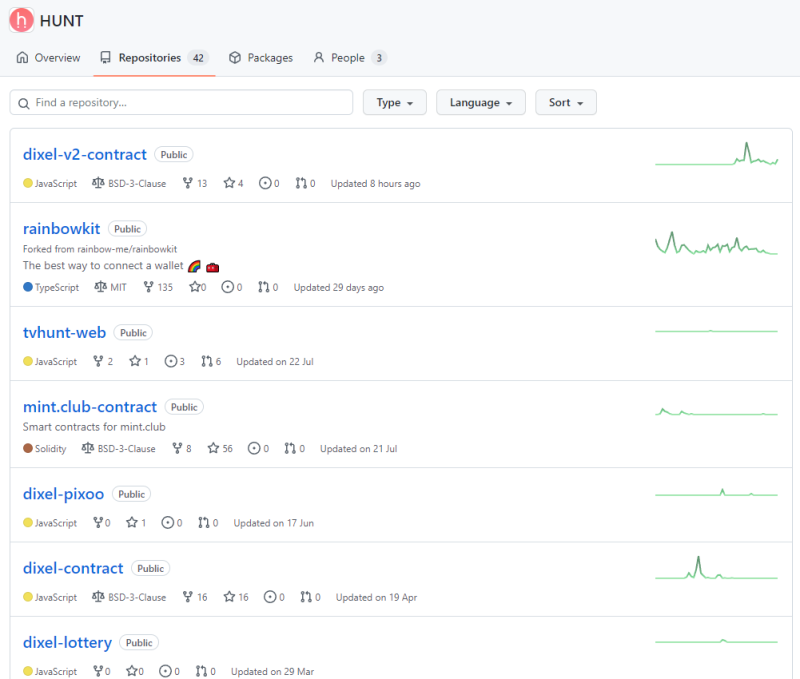Viewport: 800px width, 679px height.
Task: Click the rainbowkit activity sparkline
Action: (716, 243)
